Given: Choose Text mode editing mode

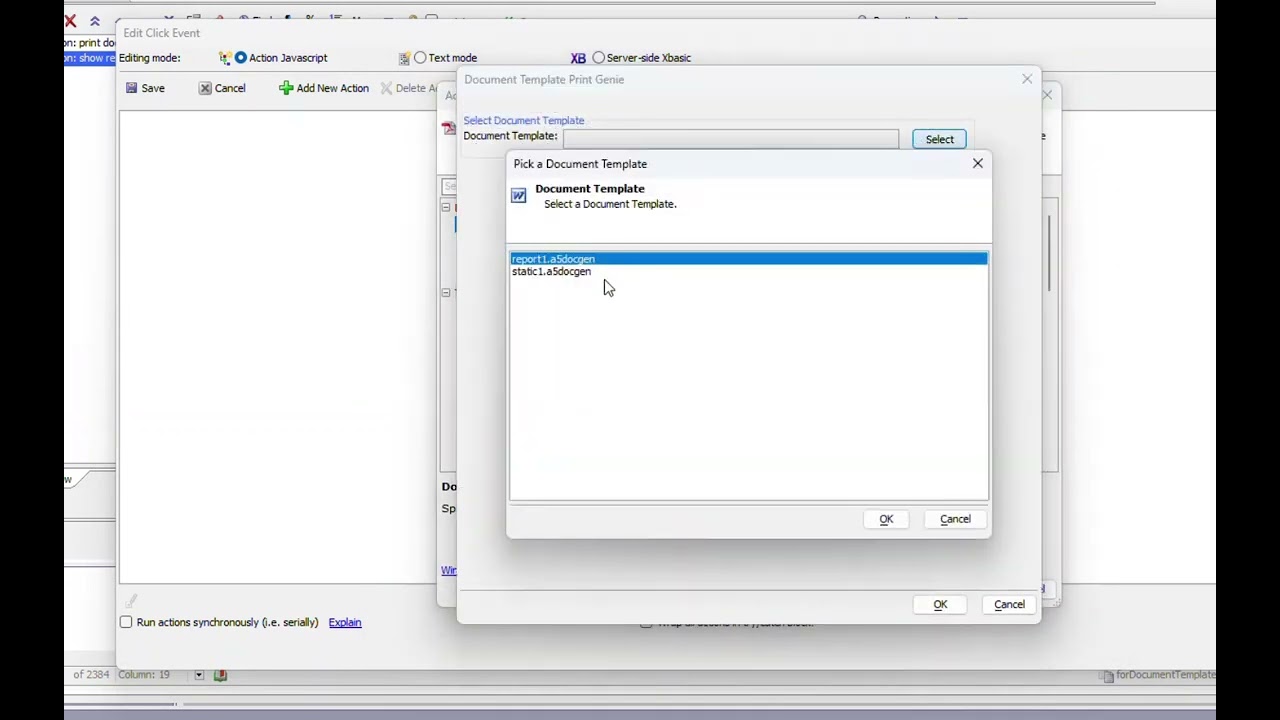Looking at the screenshot, I should pos(420,58).
